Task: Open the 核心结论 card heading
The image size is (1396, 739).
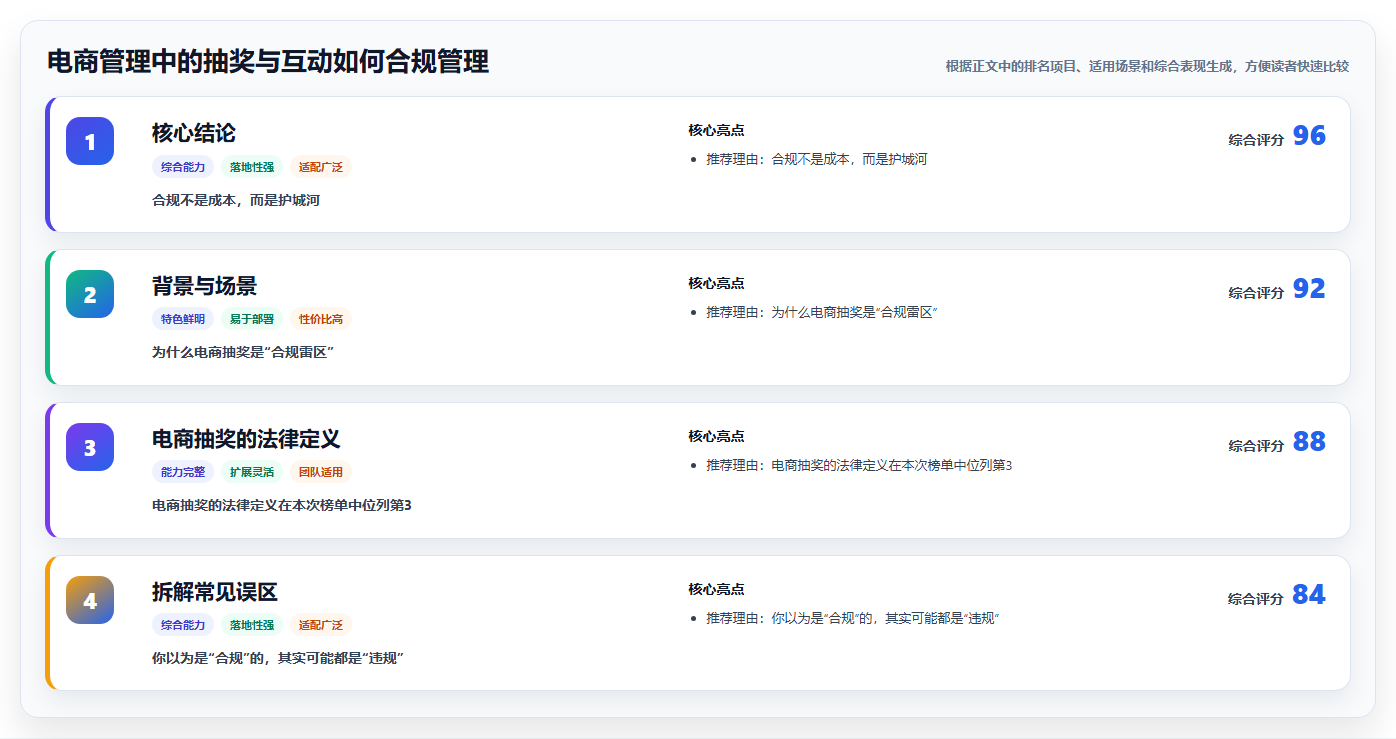Action: tap(194, 133)
